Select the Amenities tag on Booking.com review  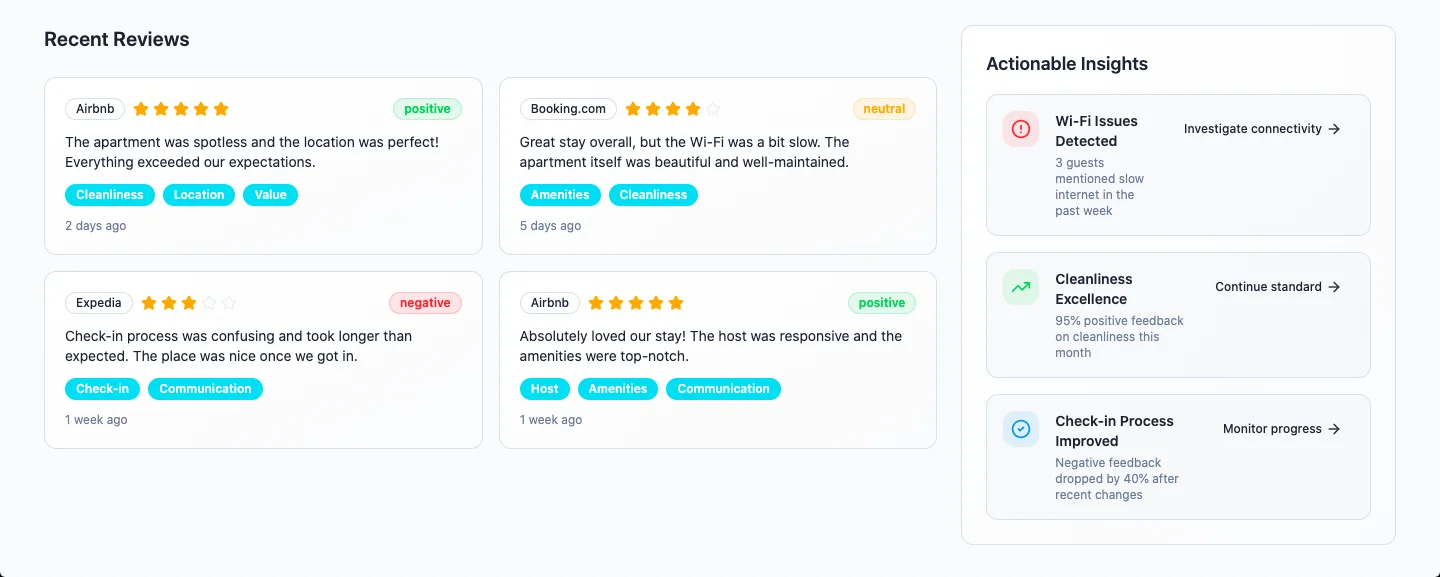click(560, 194)
